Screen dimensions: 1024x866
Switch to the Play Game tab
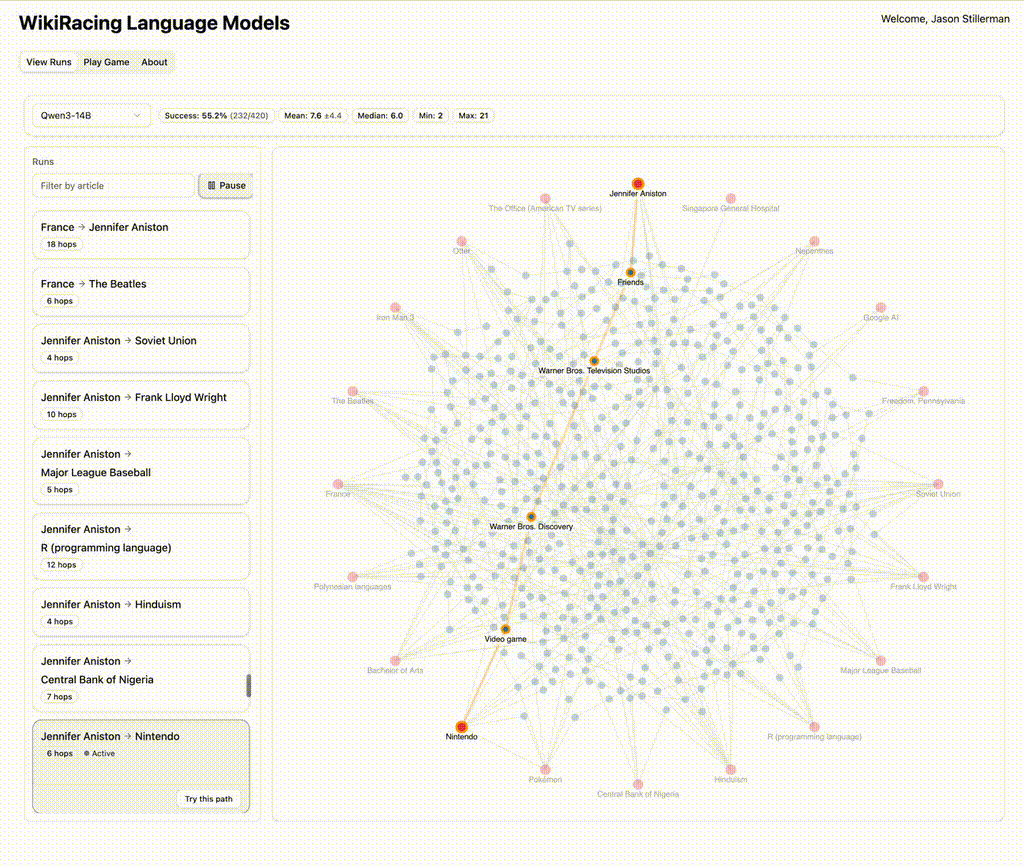tap(106, 62)
